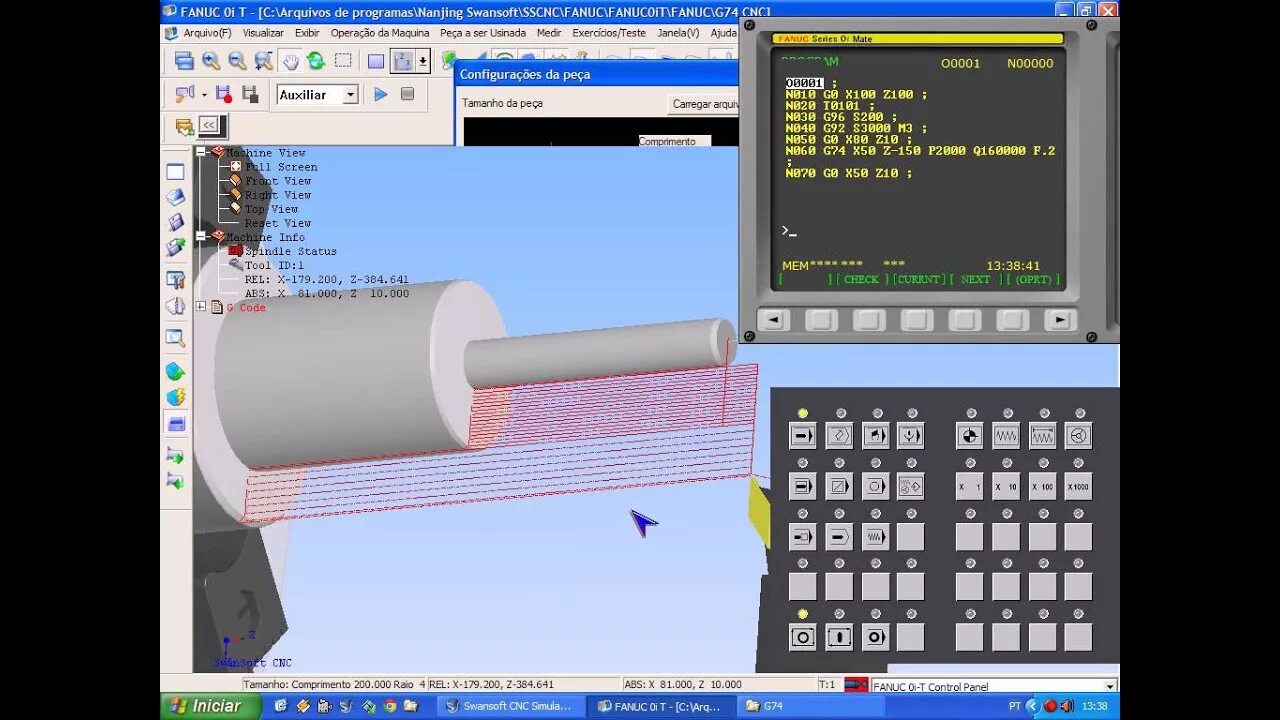Open the view axis dropdown arrow
1280x720 pixels.
click(x=423, y=61)
